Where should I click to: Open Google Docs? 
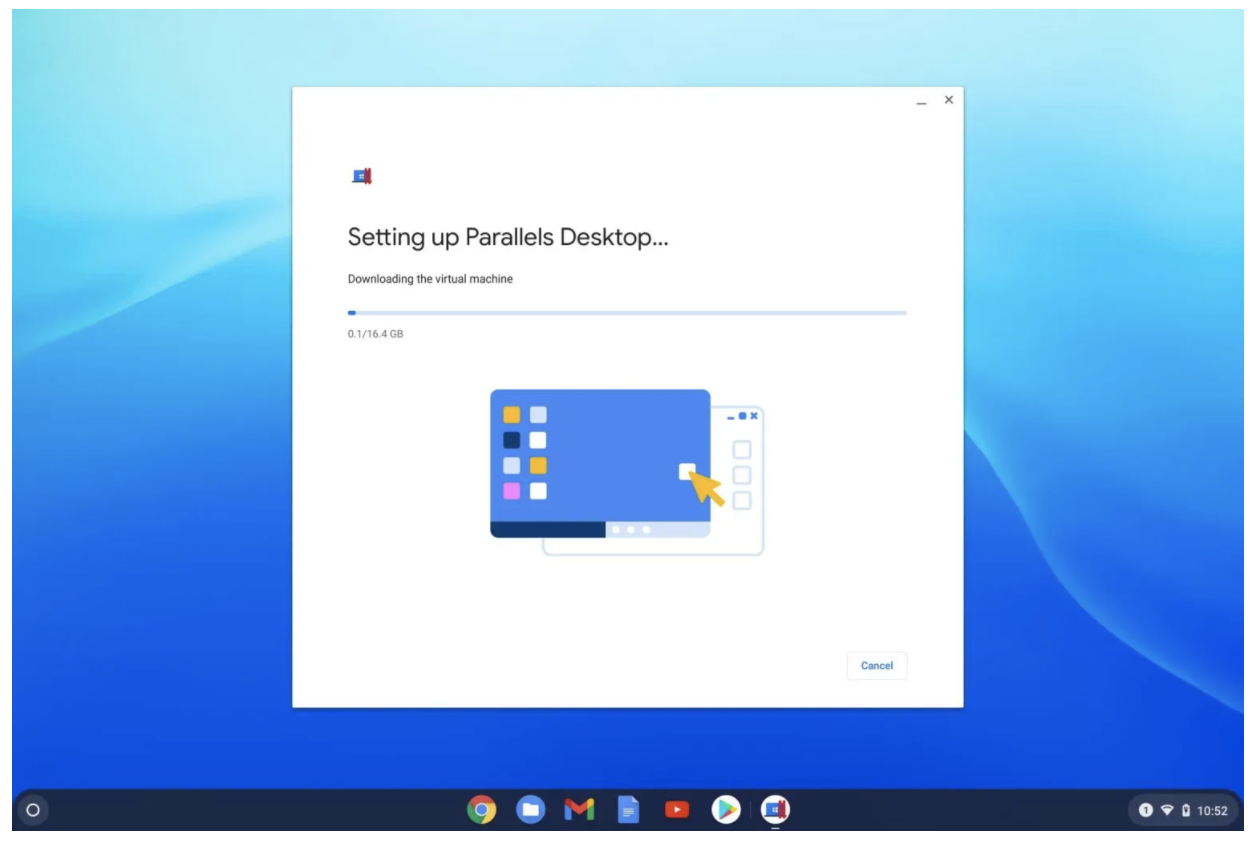[628, 810]
